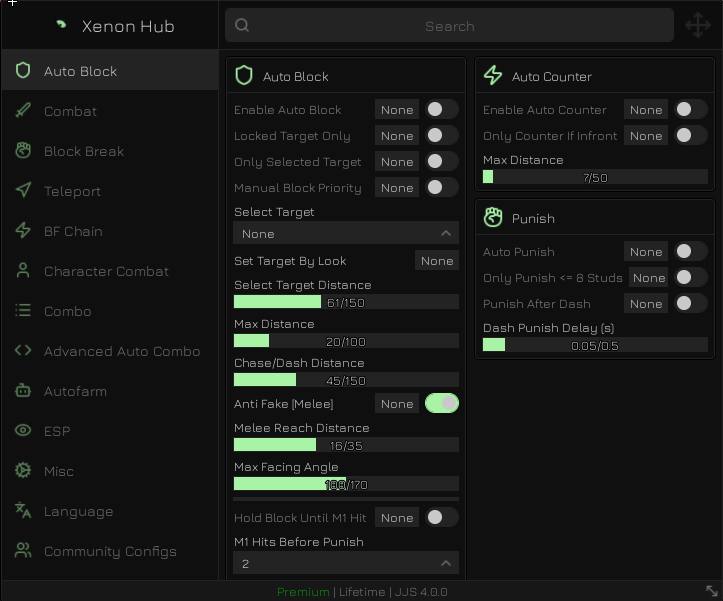This screenshot has height=601, width=723.
Task: Click the fist icon next to Block Break
Action: coord(23,151)
